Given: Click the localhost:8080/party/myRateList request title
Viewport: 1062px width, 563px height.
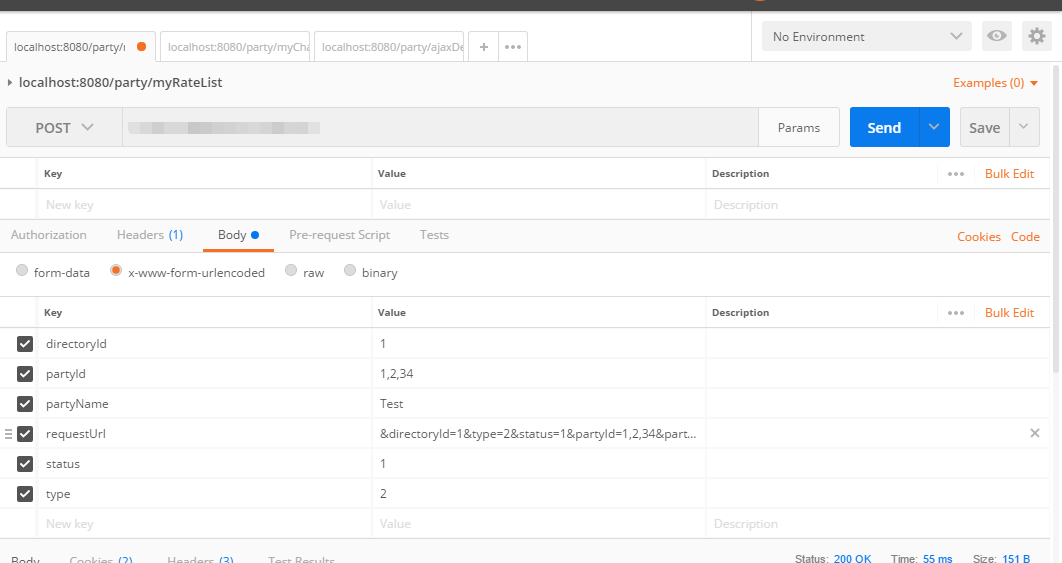Looking at the screenshot, I should point(121,83).
